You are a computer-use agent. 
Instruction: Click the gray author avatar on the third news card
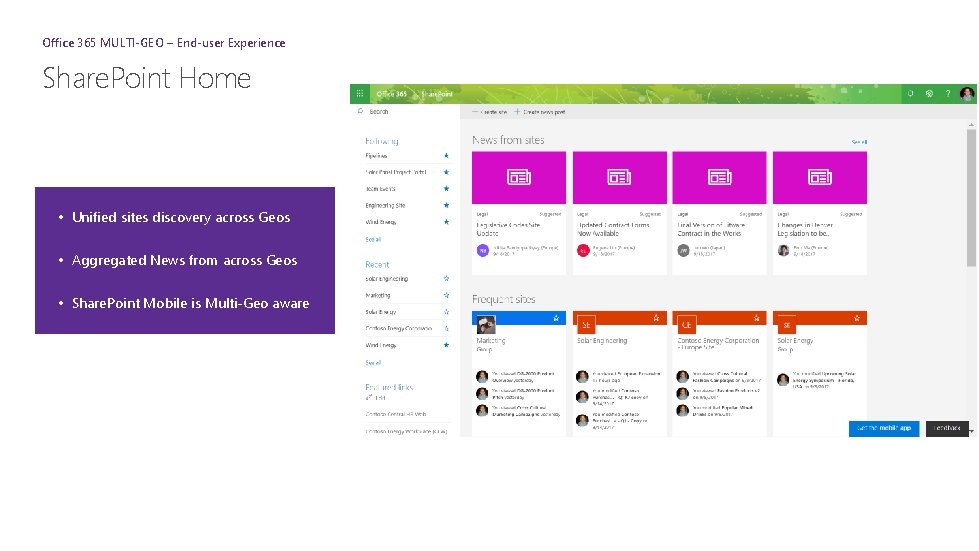[684, 250]
